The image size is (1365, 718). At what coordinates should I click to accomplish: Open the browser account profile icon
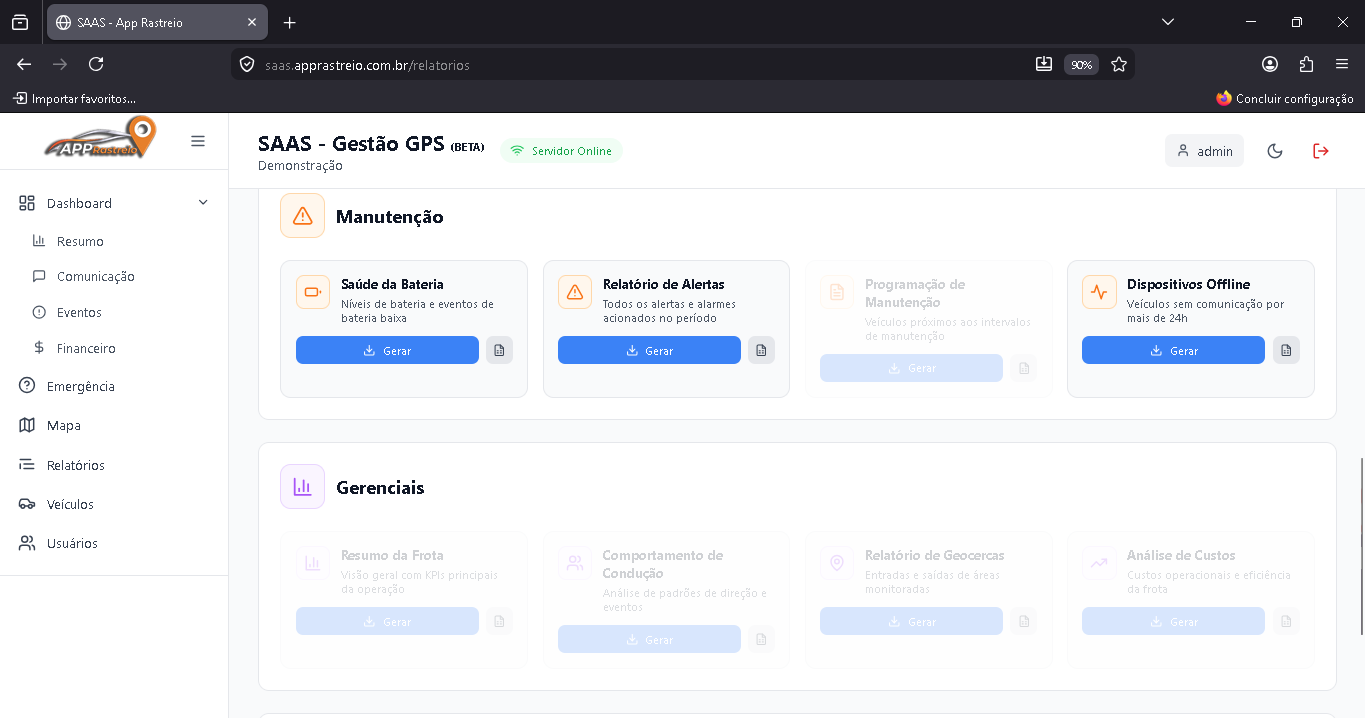[x=1270, y=64]
